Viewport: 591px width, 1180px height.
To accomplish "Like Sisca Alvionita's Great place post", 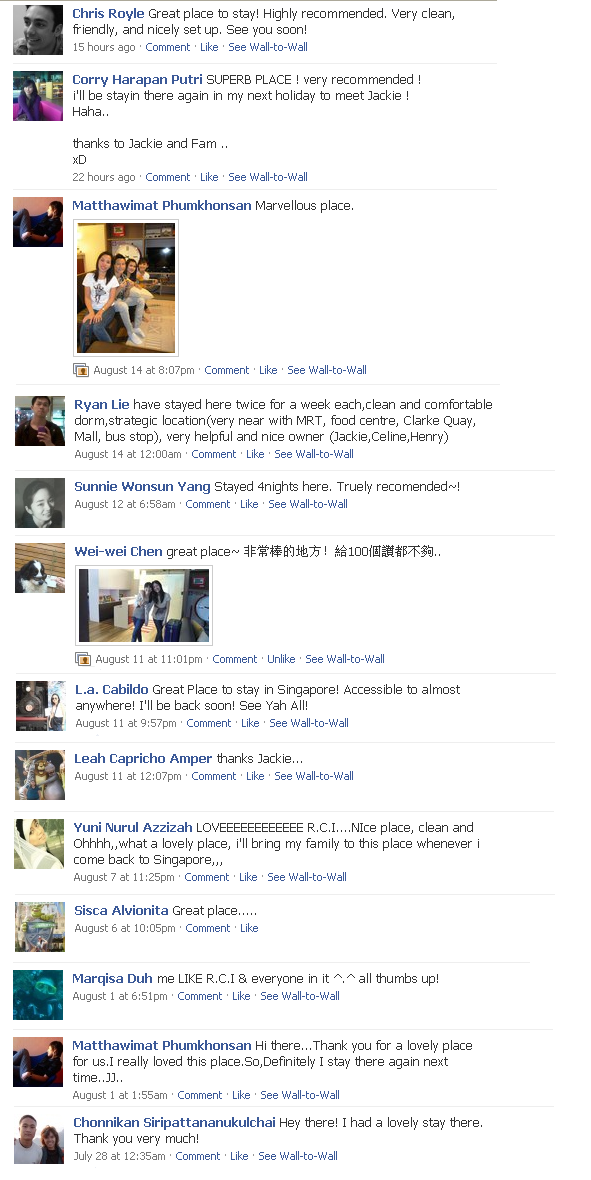I will 249,929.
